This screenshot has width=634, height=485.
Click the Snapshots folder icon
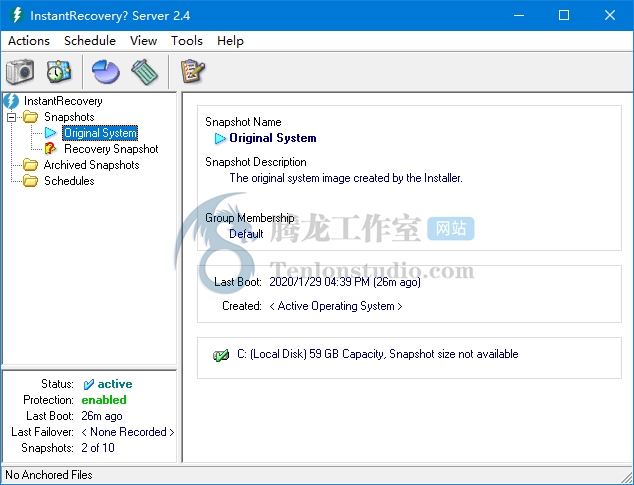30,117
